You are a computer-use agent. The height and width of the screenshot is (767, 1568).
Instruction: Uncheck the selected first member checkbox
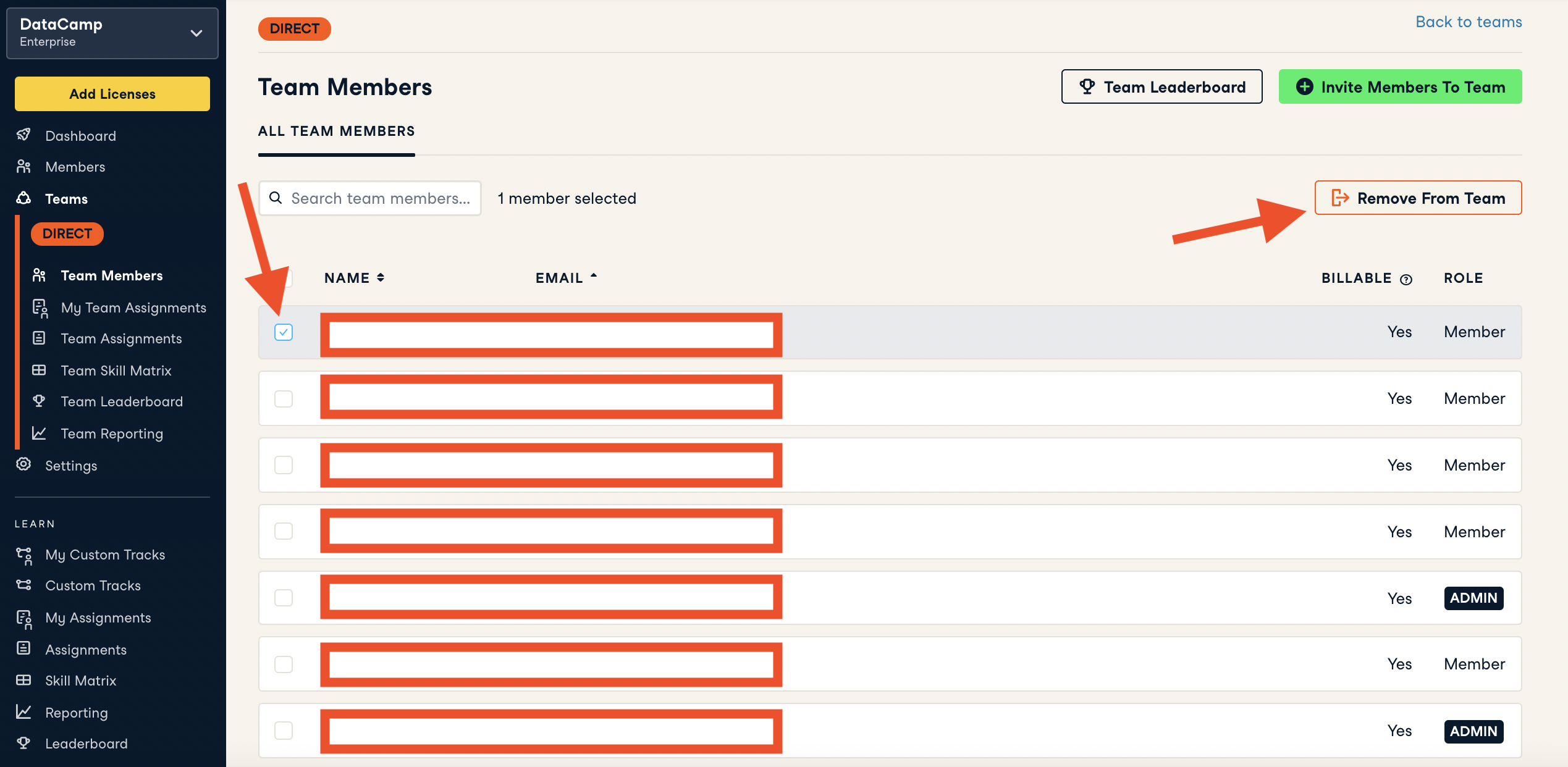(284, 332)
